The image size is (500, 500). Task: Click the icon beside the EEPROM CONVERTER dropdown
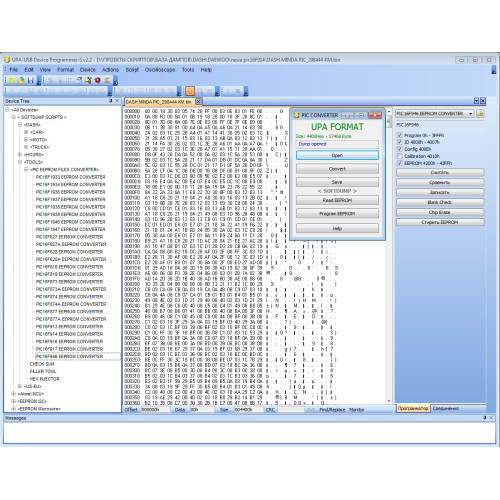(x=480, y=114)
